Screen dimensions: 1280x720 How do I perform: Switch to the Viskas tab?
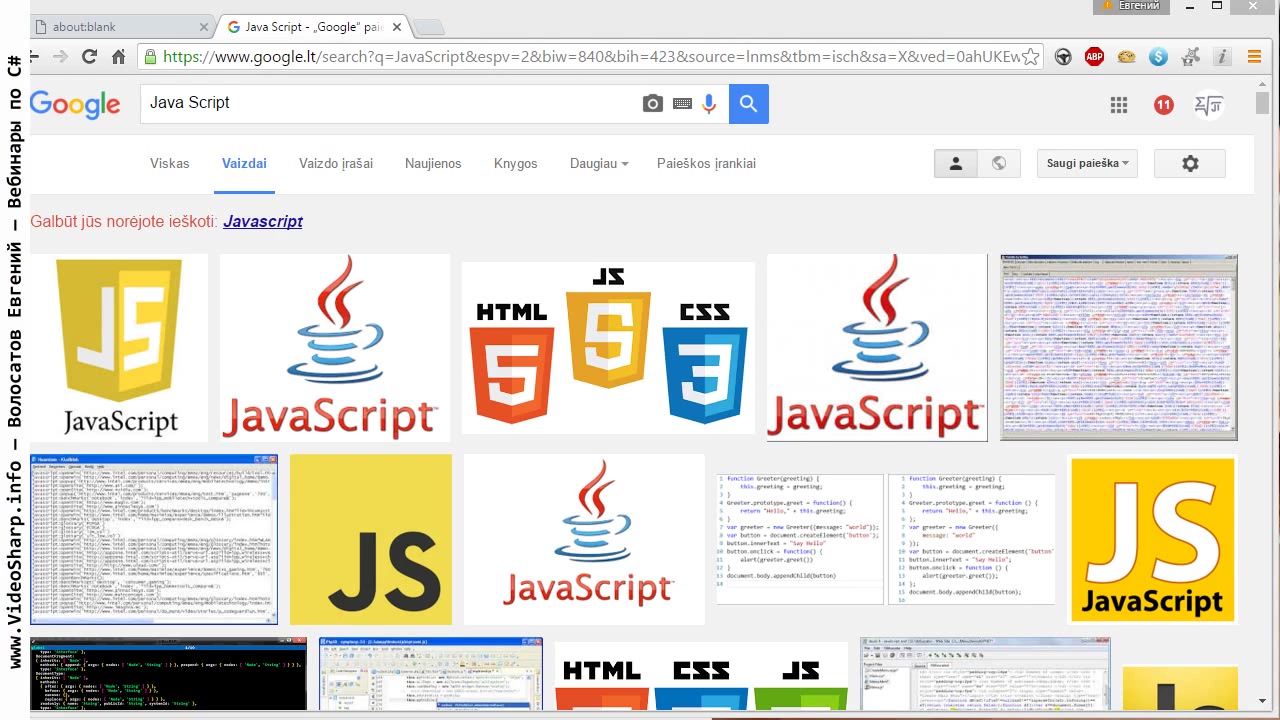point(170,163)
